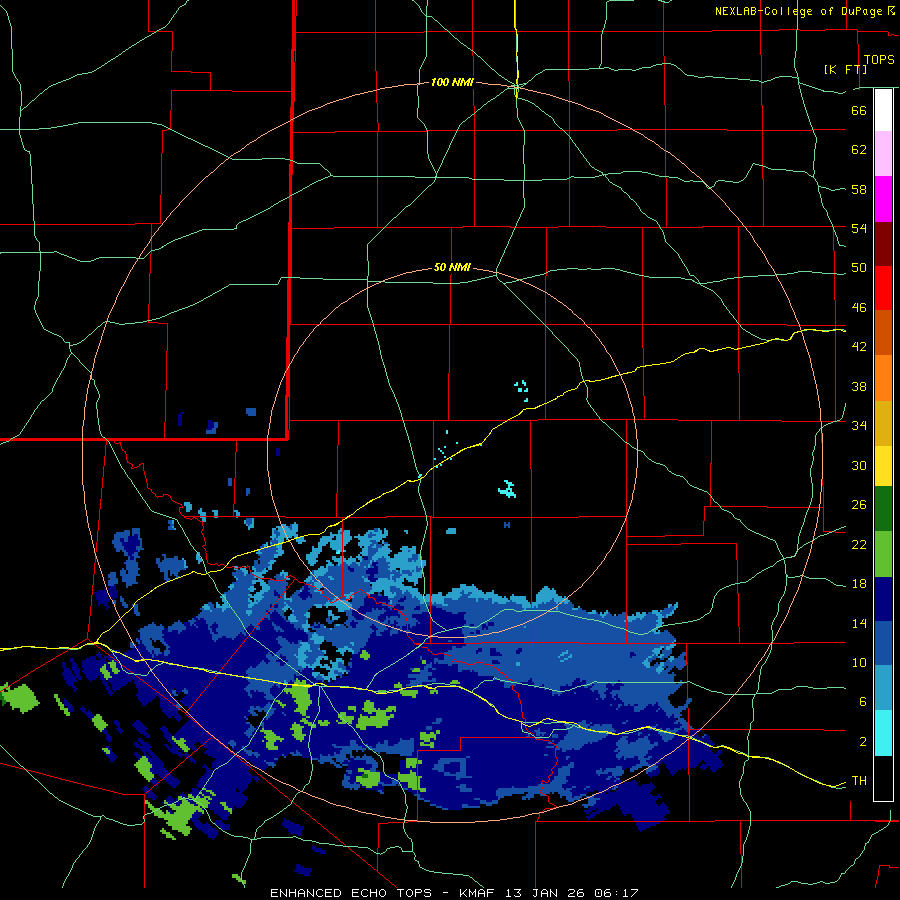900x900 pixels.
Task: Click the white swatch at the top of the tops scale
Action: pos(883,110)
